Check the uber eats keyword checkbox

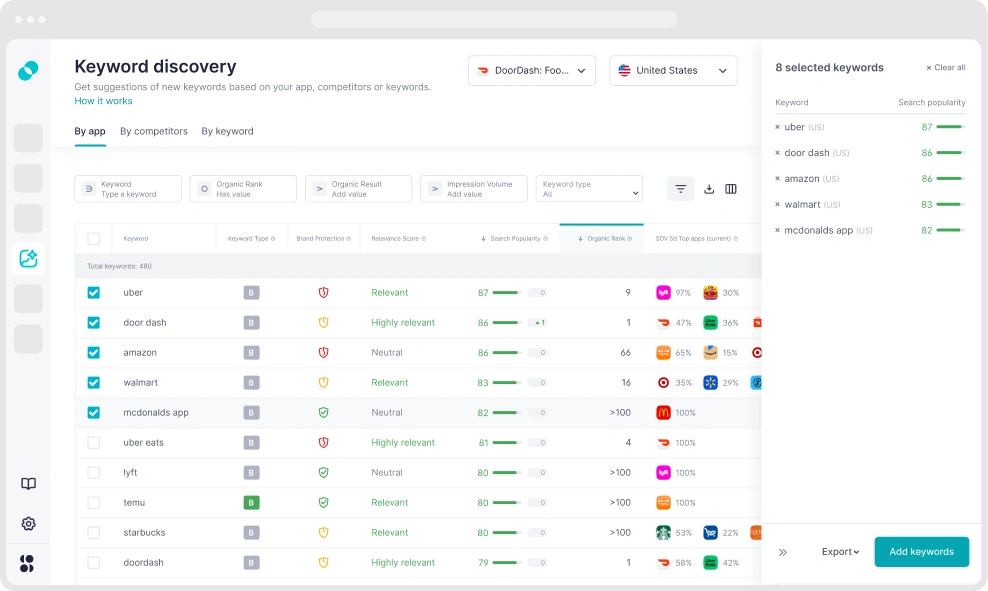click(x=94, y=443)
